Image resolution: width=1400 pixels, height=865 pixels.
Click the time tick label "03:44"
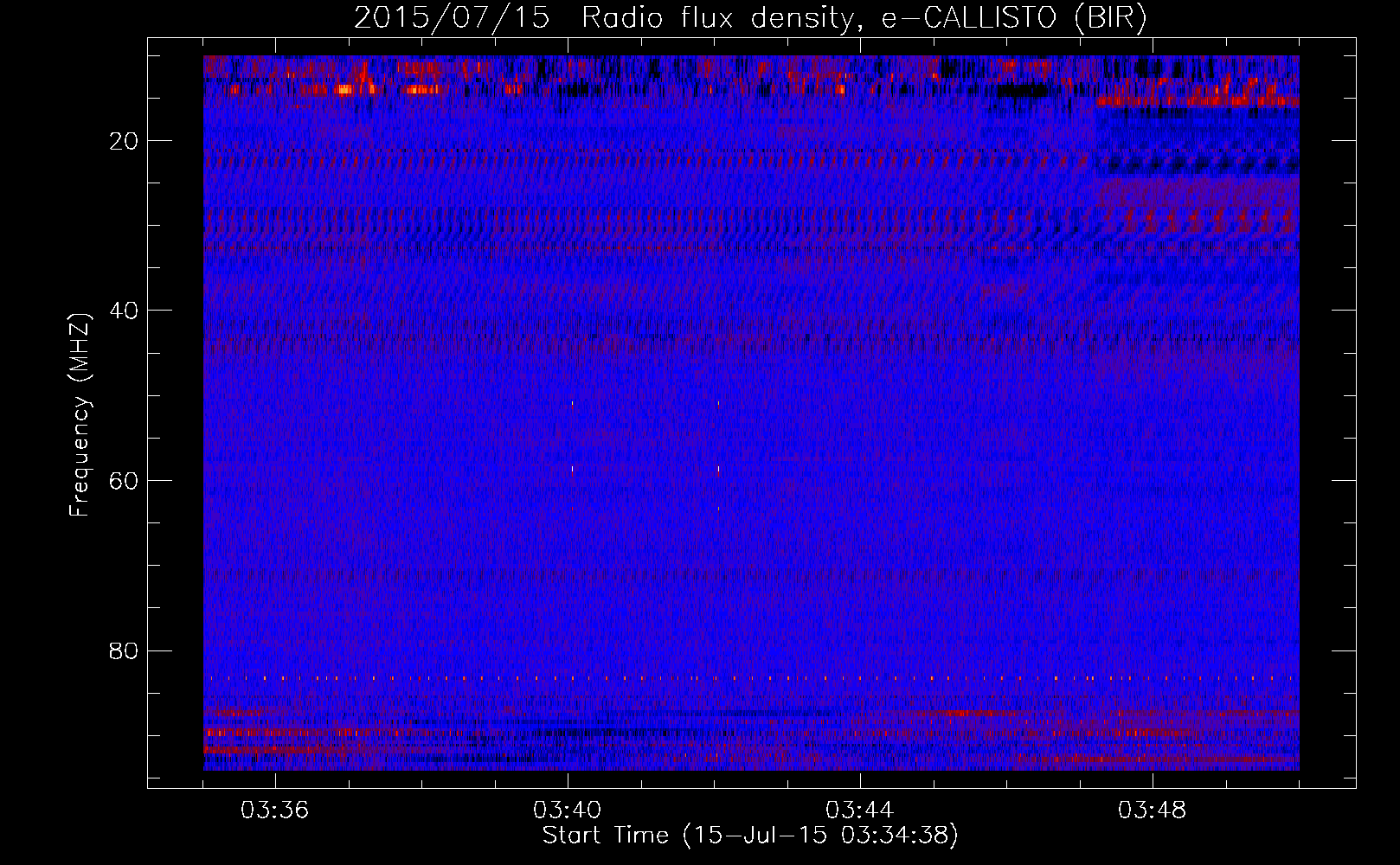point(860,811)
